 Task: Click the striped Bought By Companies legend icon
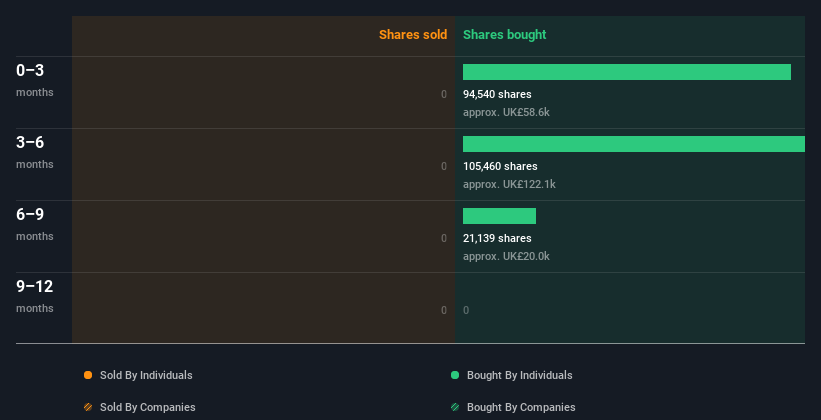[x=455, y=407]
